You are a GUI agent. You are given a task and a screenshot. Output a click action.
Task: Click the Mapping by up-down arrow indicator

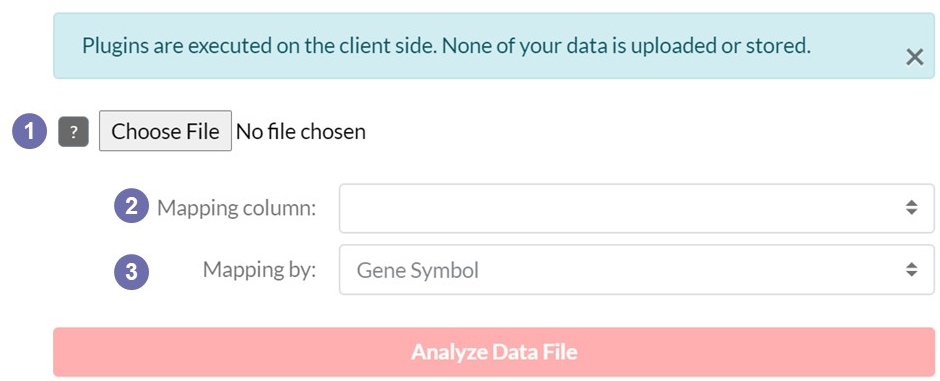coord(911,270)
